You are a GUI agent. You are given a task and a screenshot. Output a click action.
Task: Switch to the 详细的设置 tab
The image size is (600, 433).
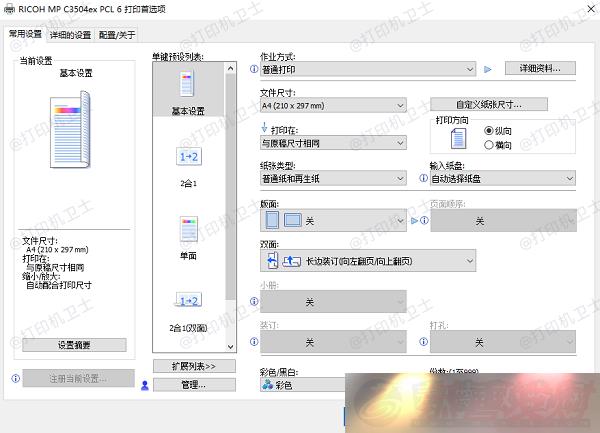[x=70, y=35]
